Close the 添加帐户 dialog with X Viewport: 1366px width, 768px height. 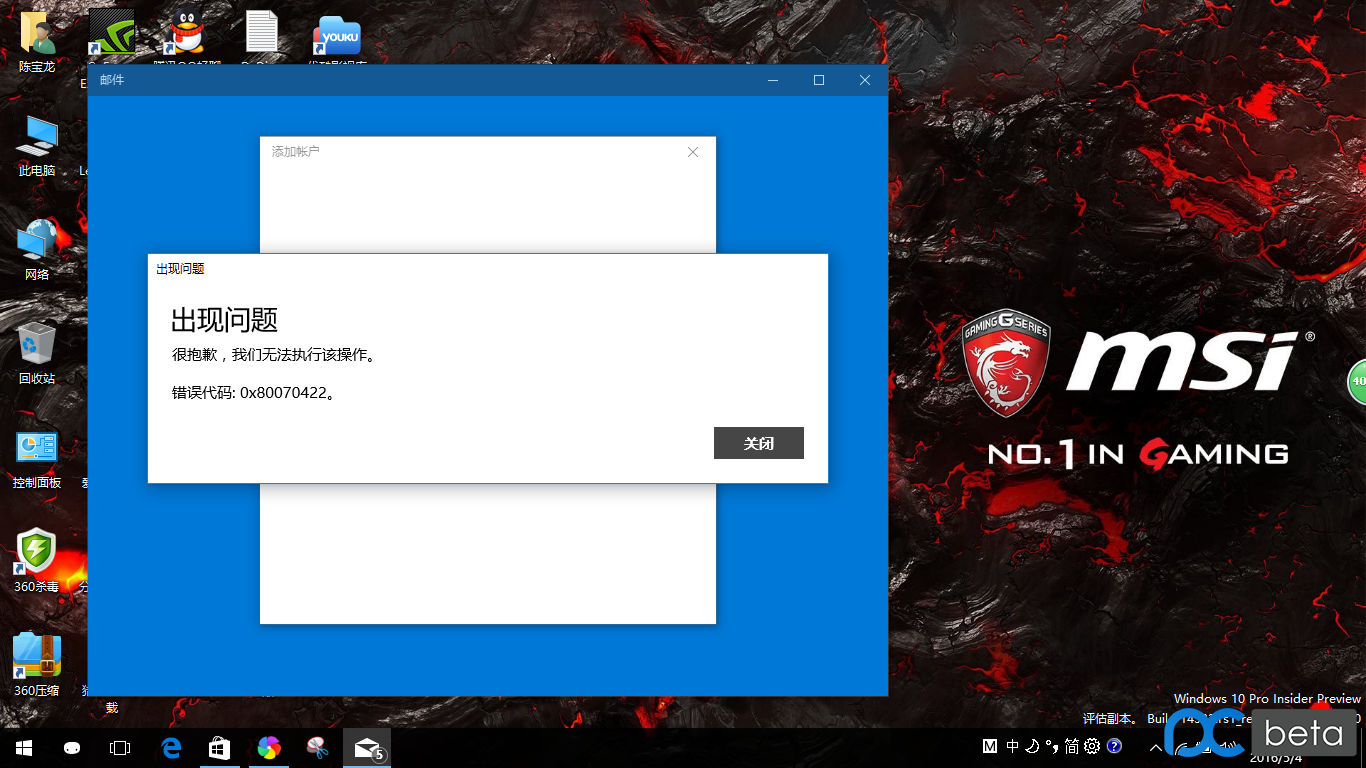tap(693, 152)
